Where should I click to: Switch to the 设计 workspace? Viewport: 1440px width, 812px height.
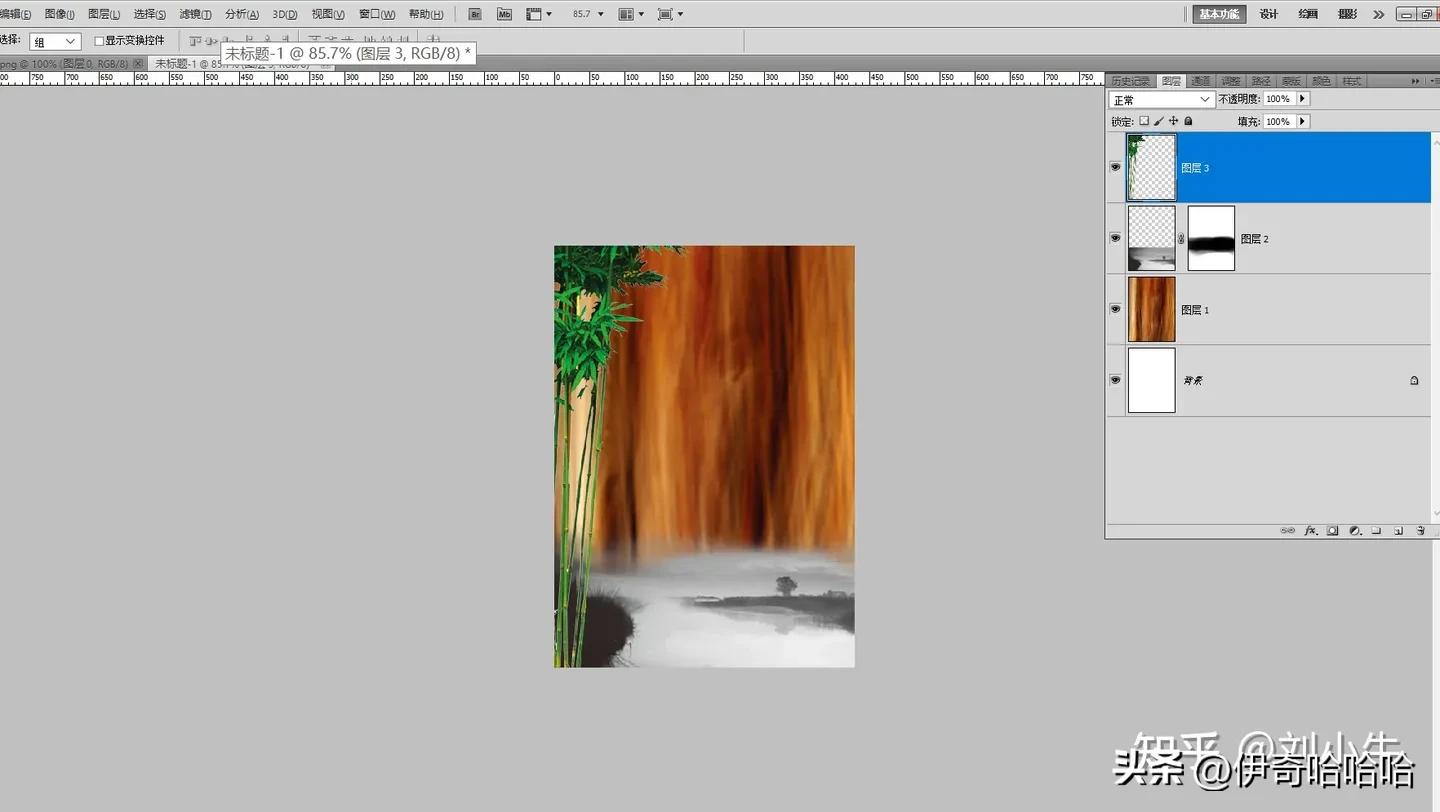(1269, 14)
